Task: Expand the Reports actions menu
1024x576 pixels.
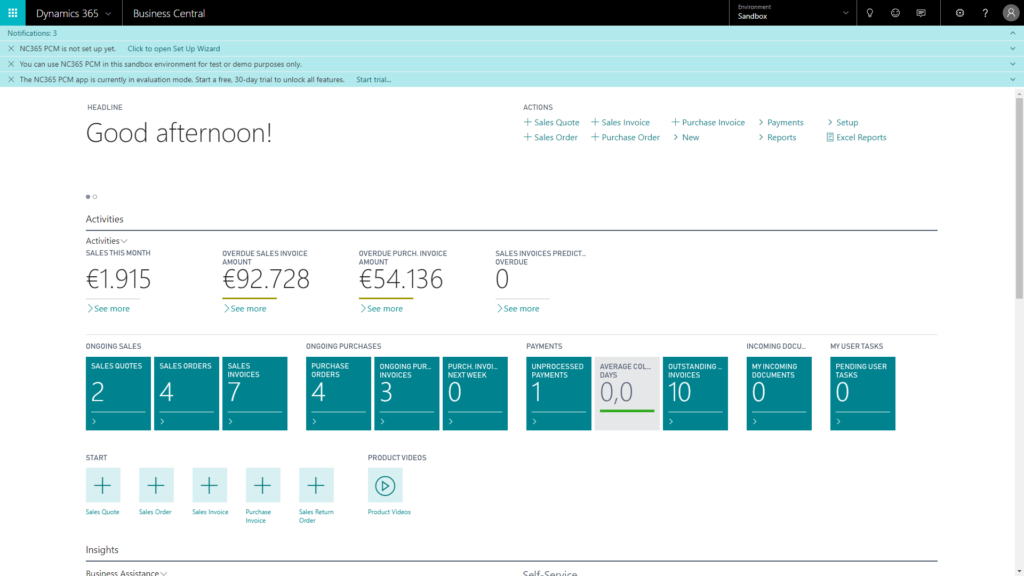Action: 776,137
